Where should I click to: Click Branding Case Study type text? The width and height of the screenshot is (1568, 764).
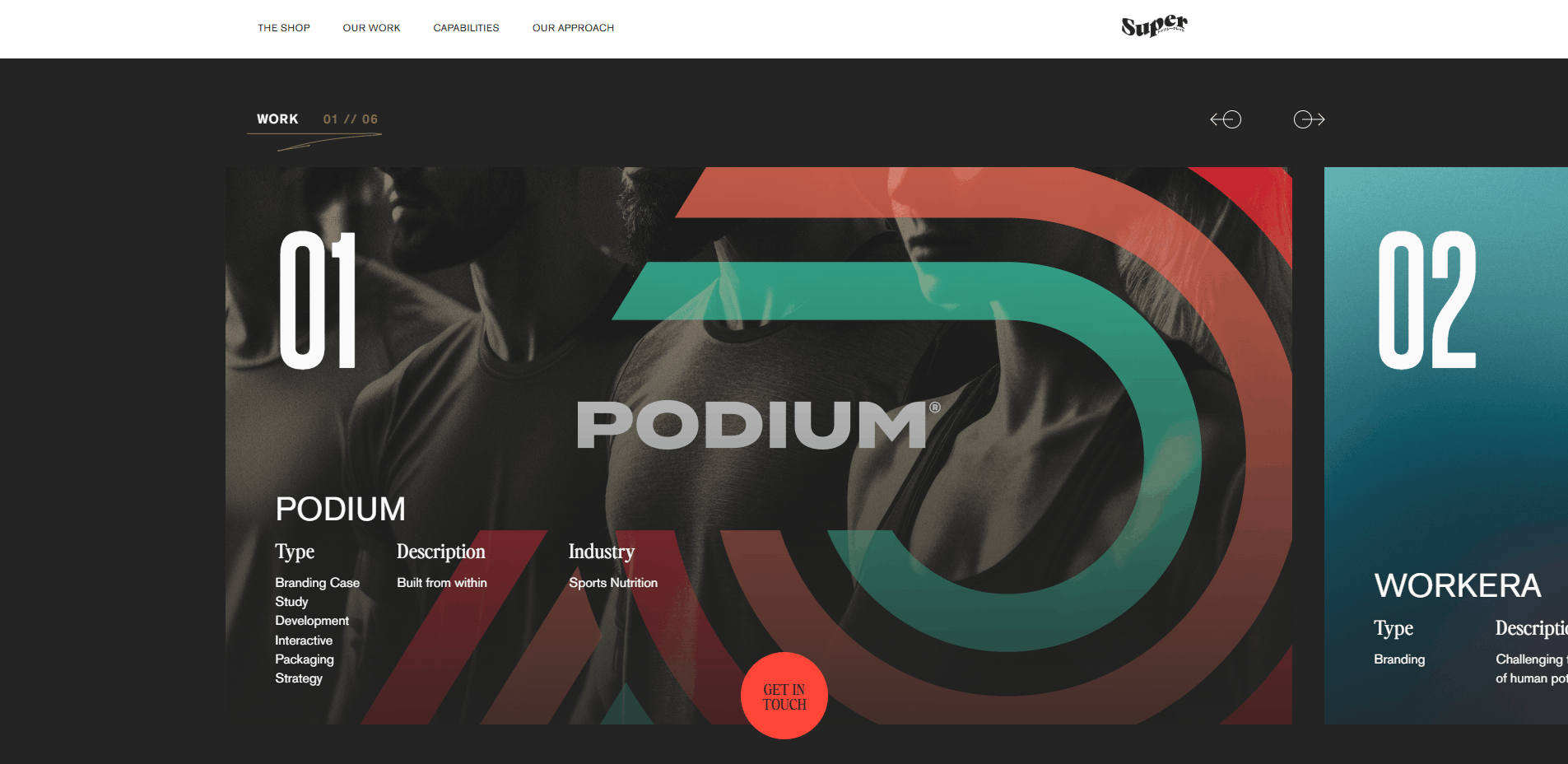tap(317, 592)
